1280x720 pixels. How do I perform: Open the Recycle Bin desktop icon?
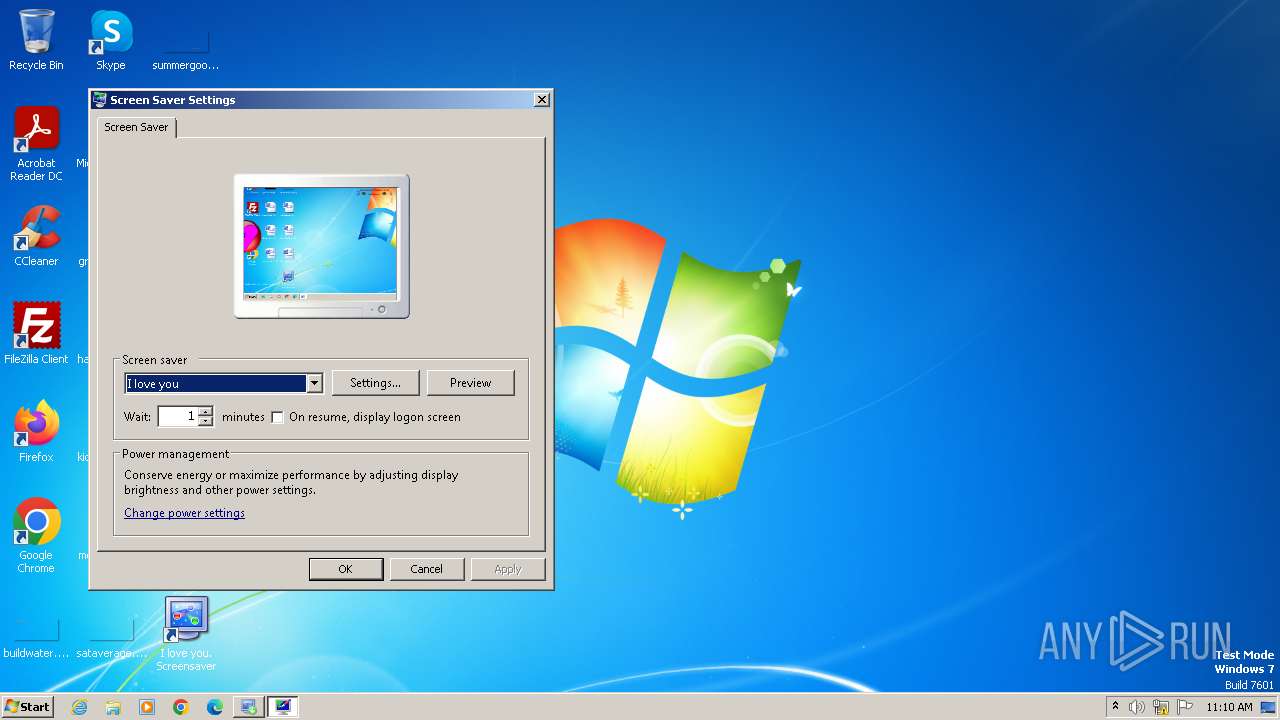(36, 40)
